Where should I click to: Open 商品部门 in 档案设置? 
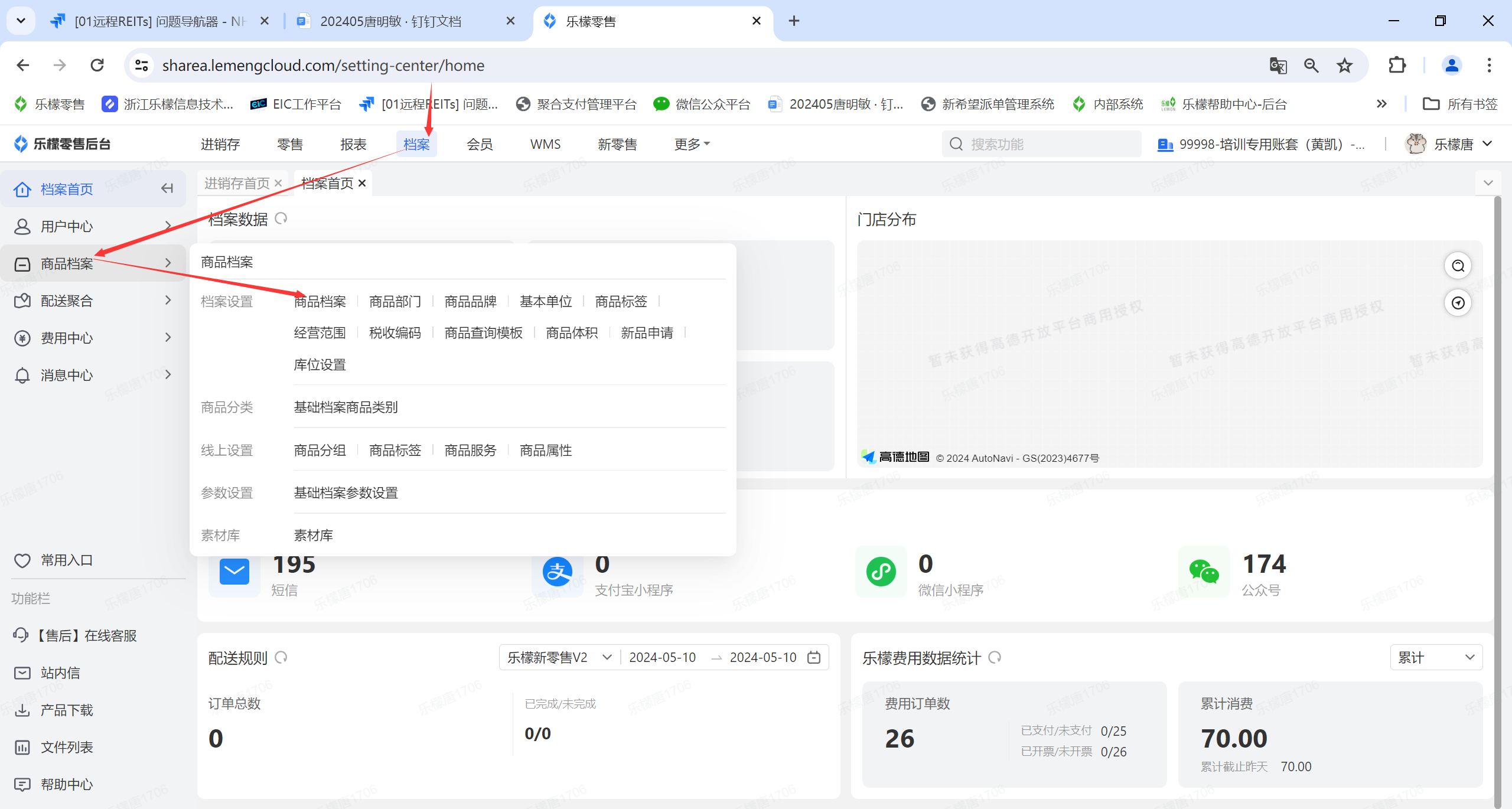(x=395, y=302)
